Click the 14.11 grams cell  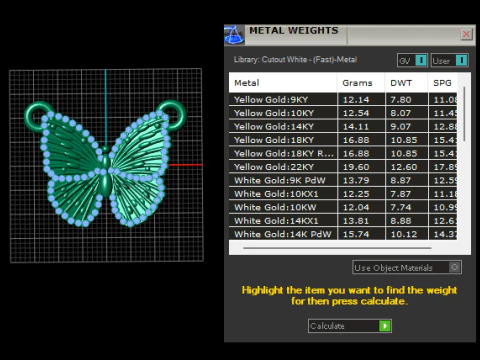tap(361, 127)
